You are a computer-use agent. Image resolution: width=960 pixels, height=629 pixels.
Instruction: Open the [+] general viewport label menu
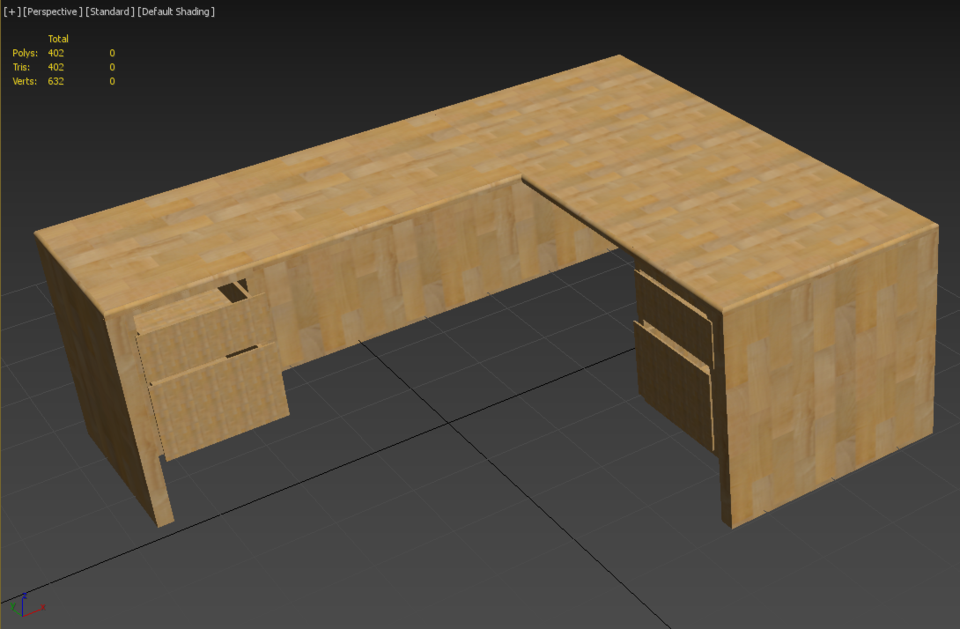[x=11, y=11]
